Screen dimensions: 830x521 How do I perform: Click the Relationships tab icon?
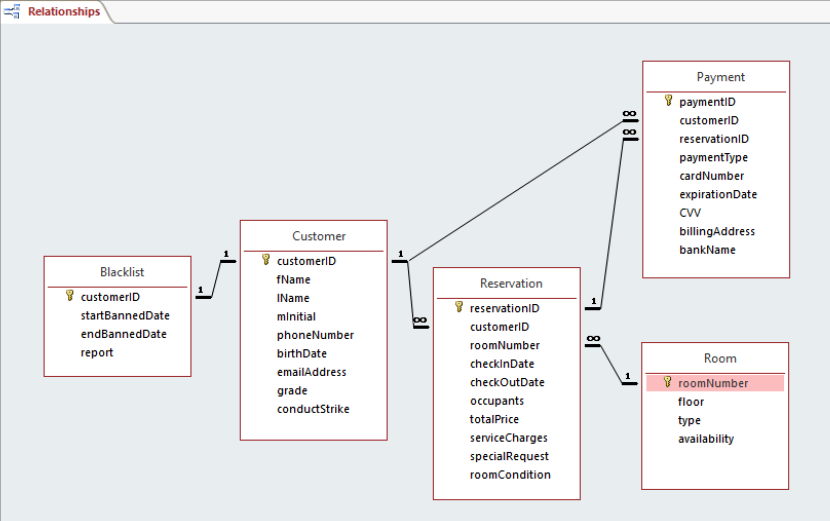12,11
